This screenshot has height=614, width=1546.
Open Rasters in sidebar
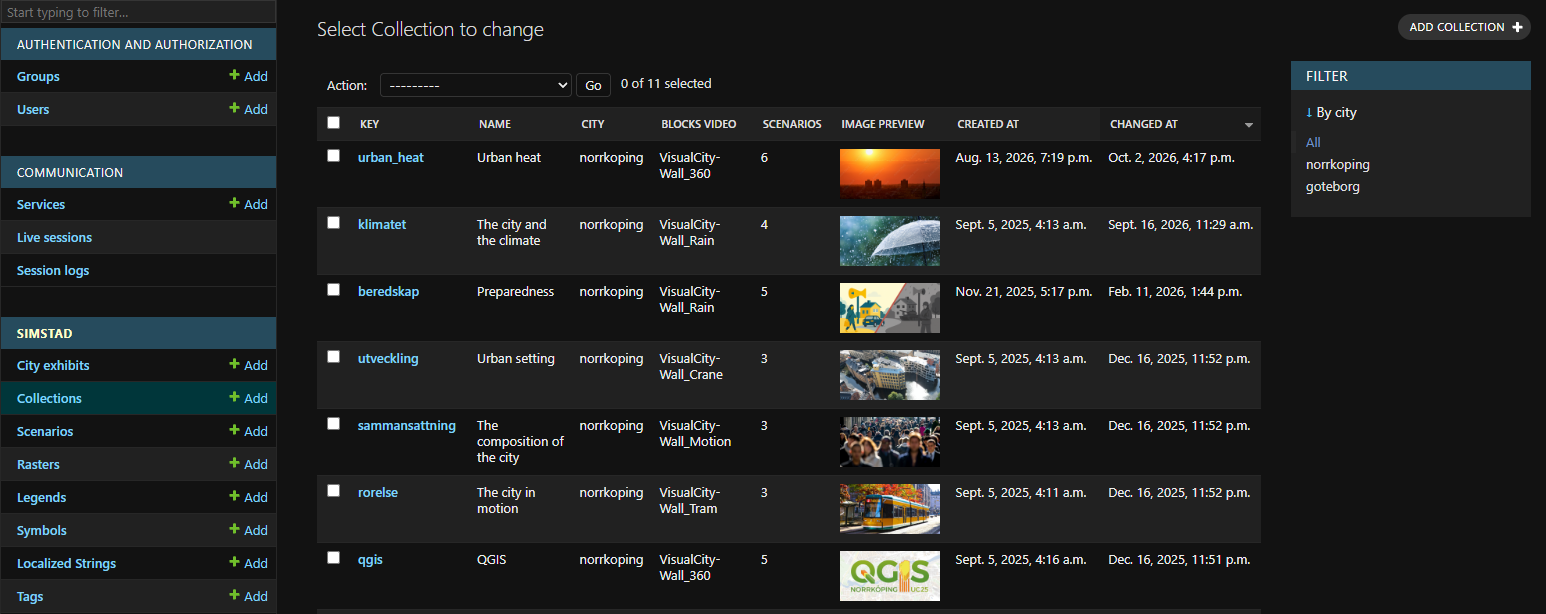(38, 464)
